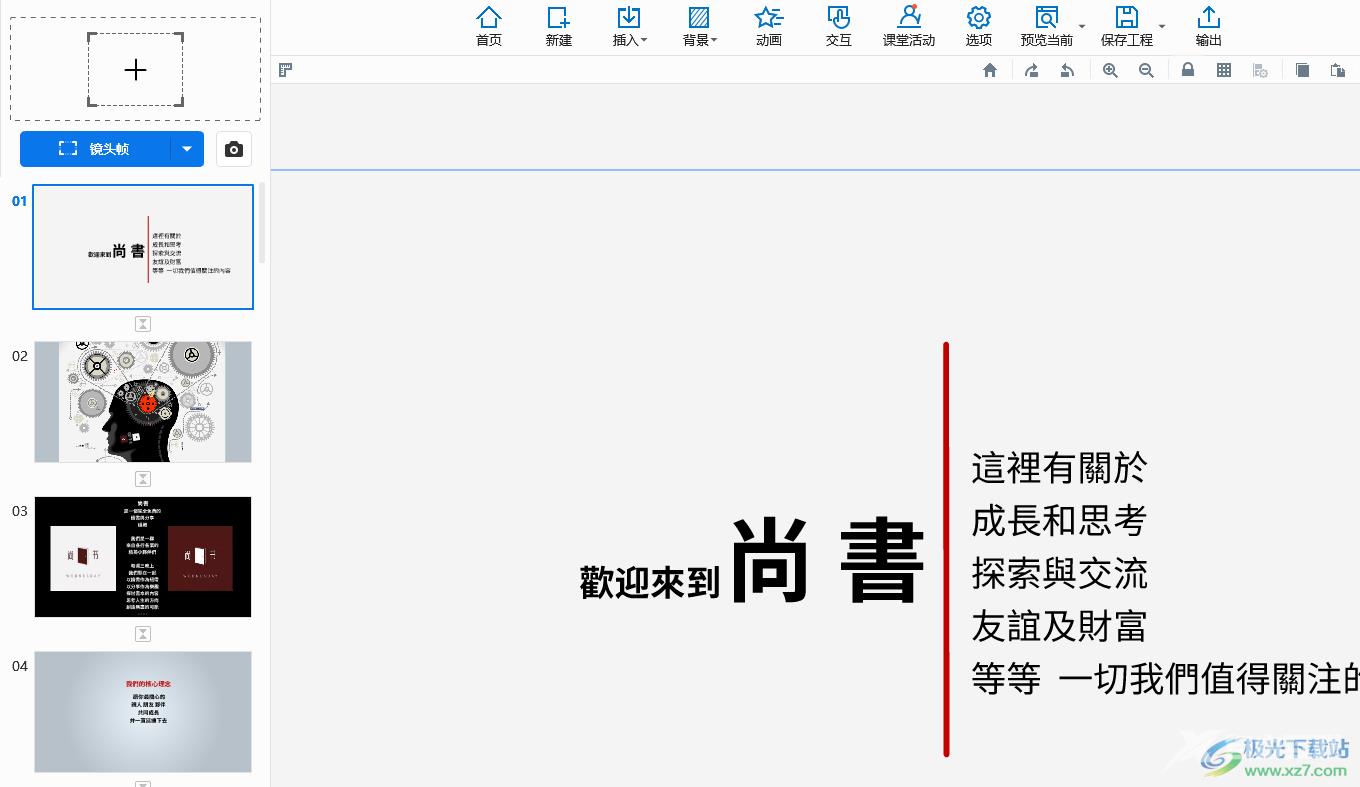Select the 成長和思考 text line

point(1059,521)
